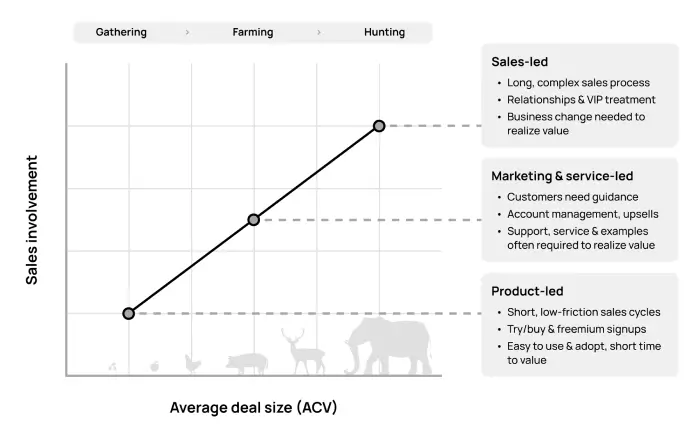Click the chevron between Gathering and Farming
700x439 pixels.
[x=187, y=32]
